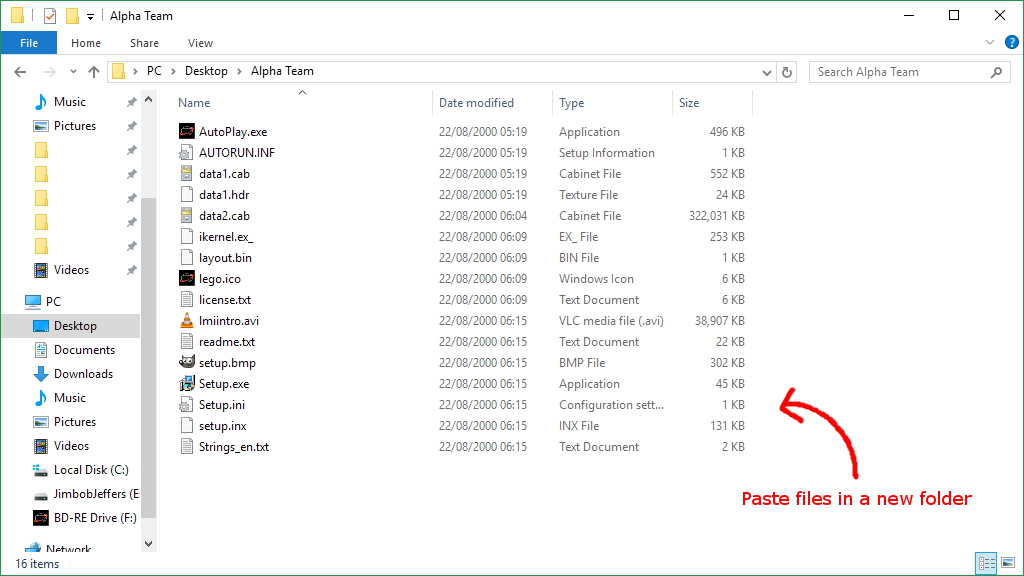Screen dimensions: 1024x576
Task: Click the Properties checkmark quick access icon
Action: coord(50,16)
